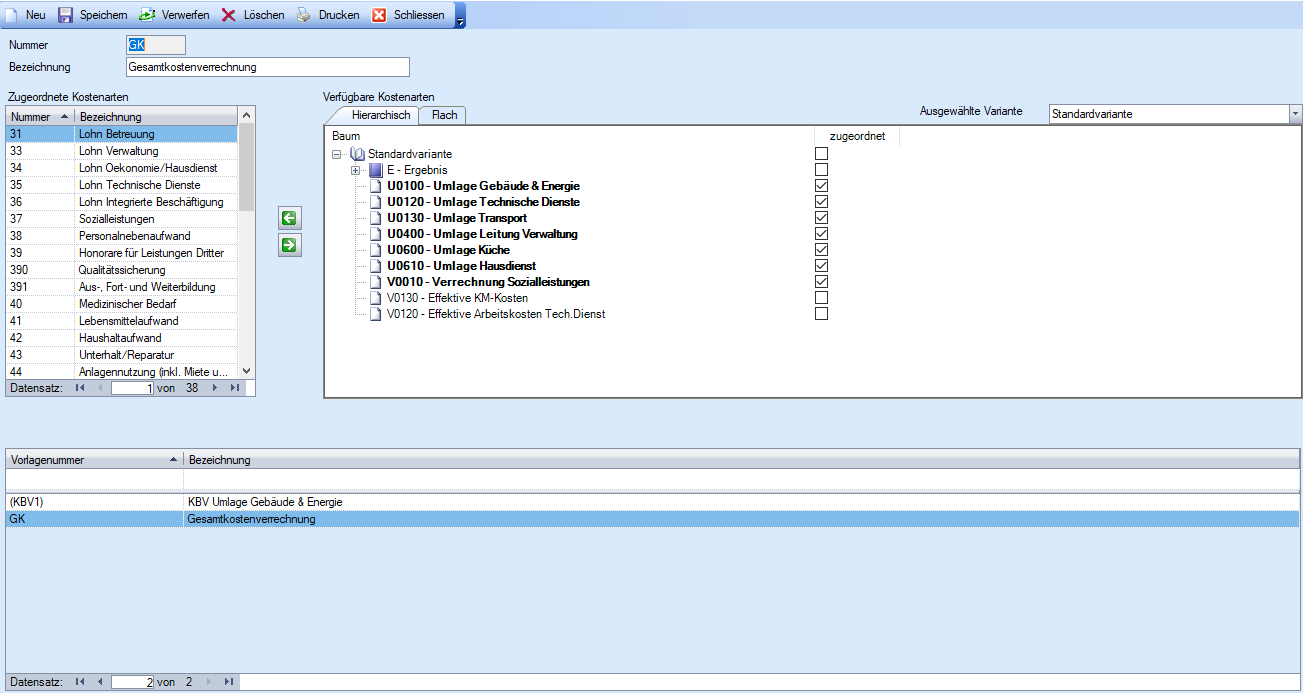Toggle the E - Ergebnis checkbox

(x=822, y=170)
